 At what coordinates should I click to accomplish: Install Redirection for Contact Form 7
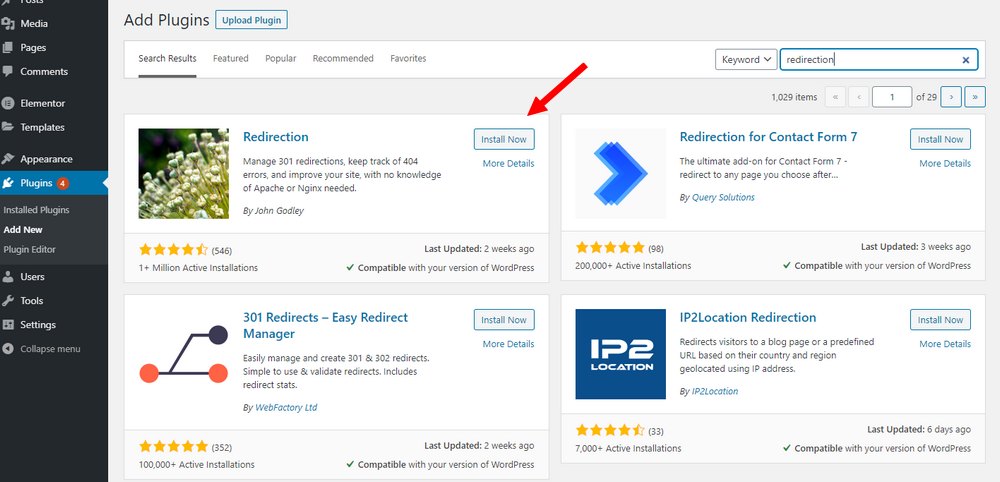point(941,139)
